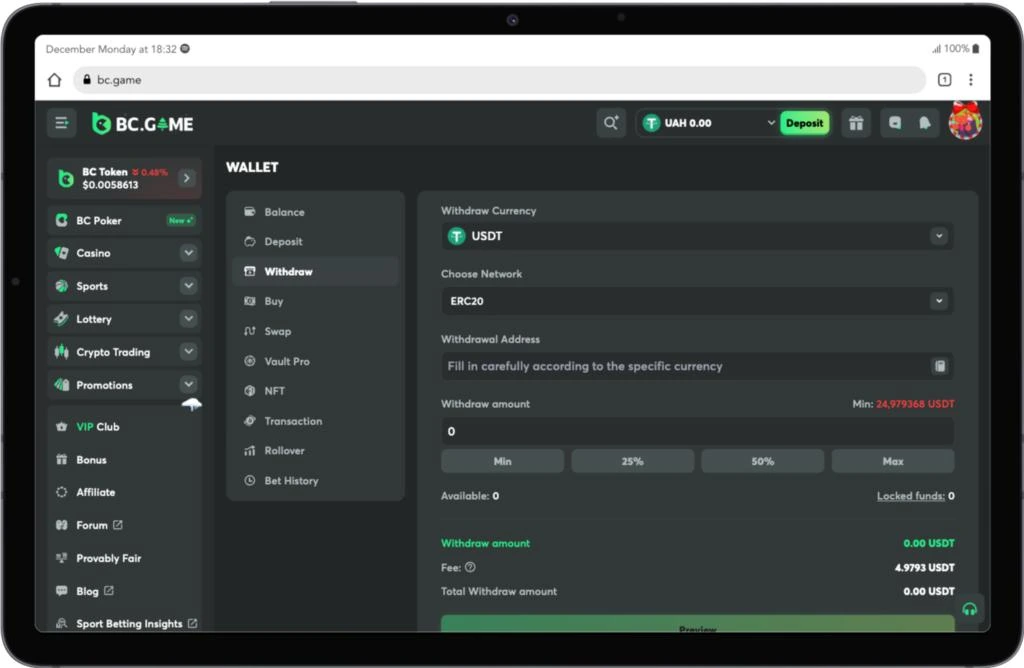Open the Choose Network ERC20 dropdown

[x=697, y=301]
